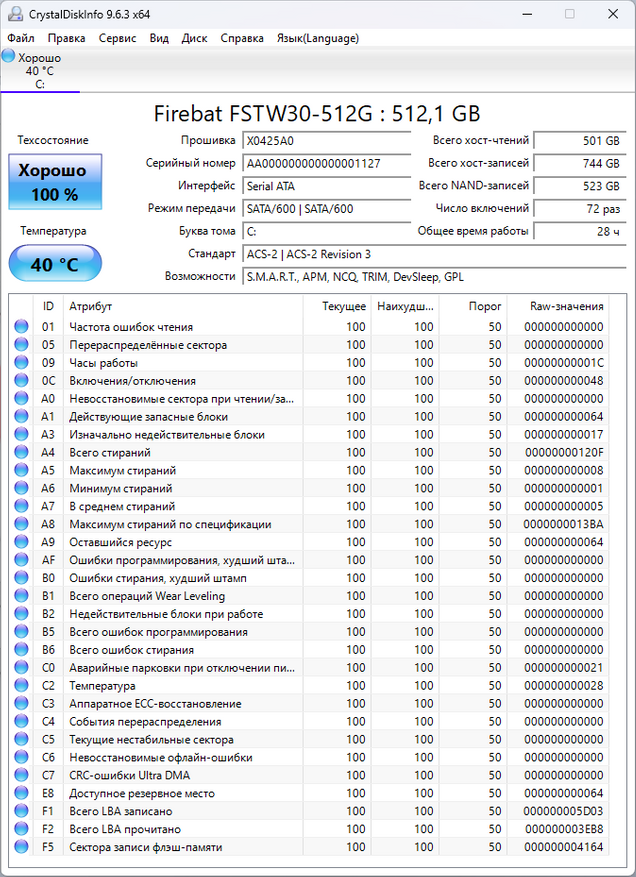Open the Диск menu

(x=194, y=38)
